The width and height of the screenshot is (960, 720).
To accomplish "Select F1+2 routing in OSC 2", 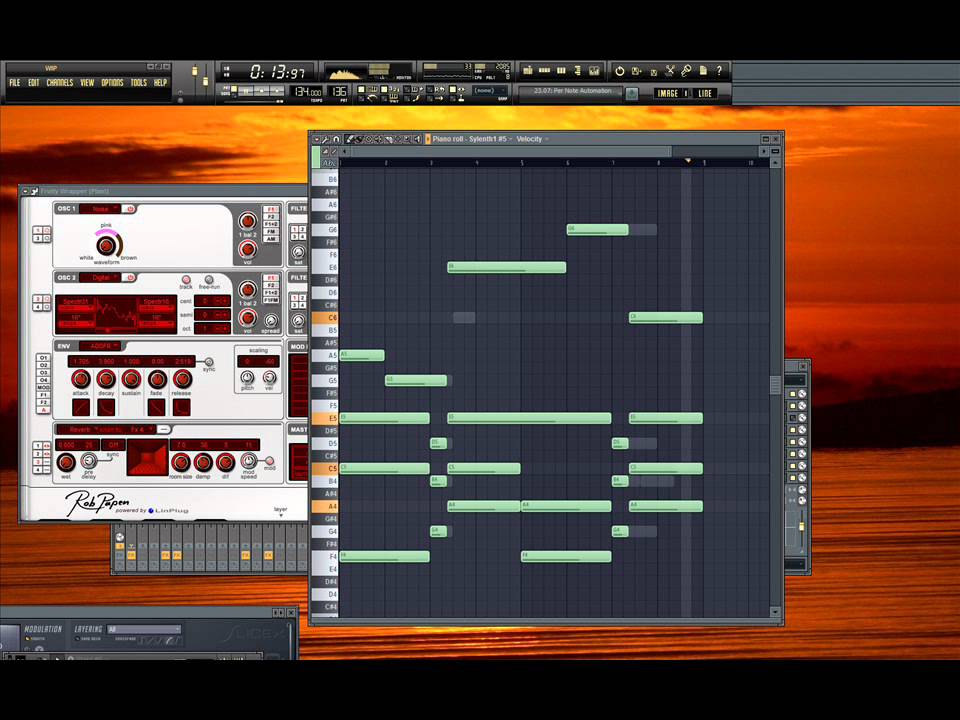I will [271, 293].
